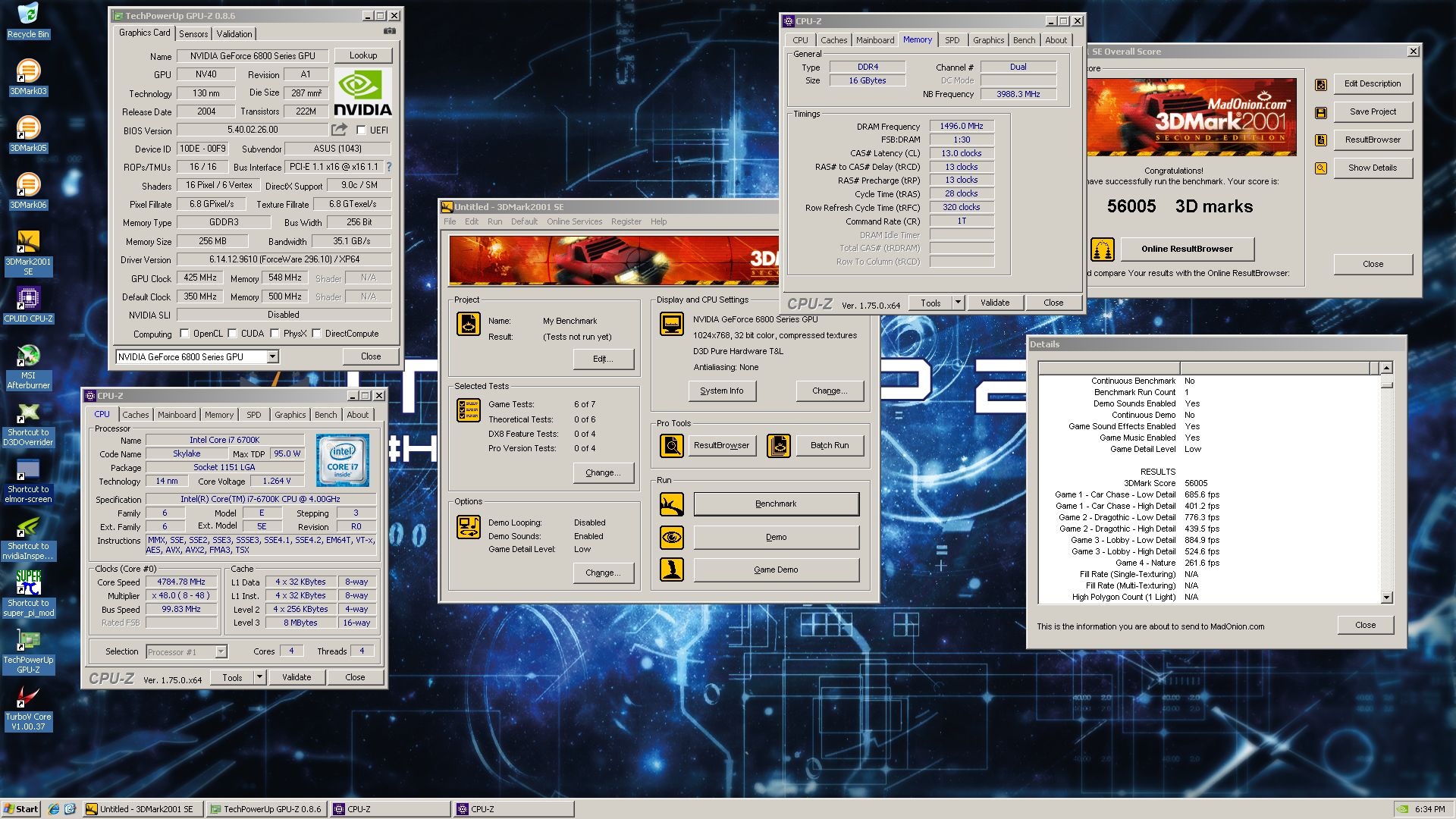Click the Lookup button in GPU-Z

(363, 55)
